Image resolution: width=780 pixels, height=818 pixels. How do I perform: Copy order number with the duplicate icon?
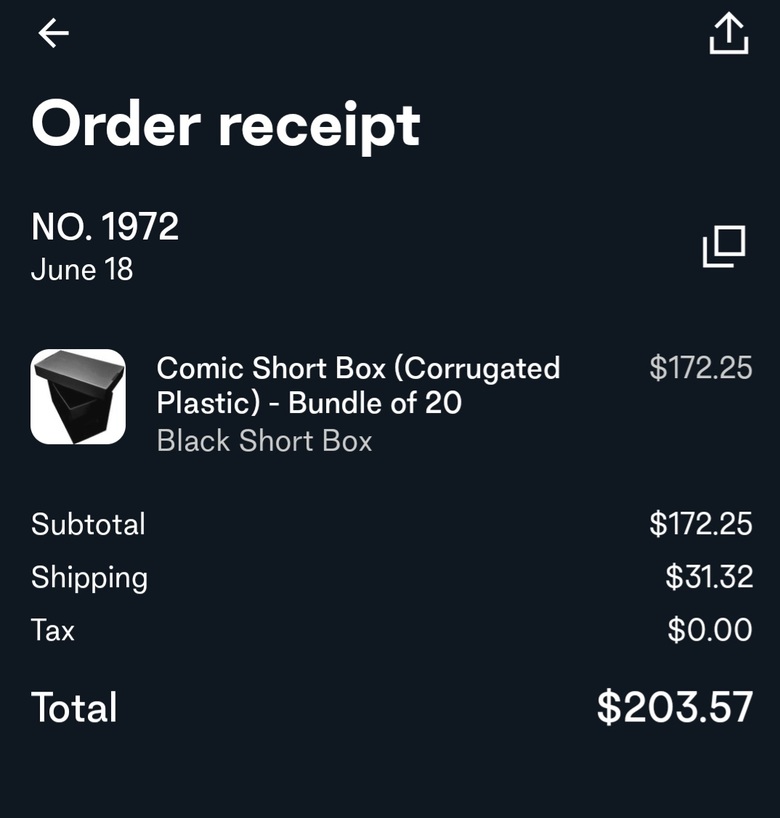coord(724,246)
